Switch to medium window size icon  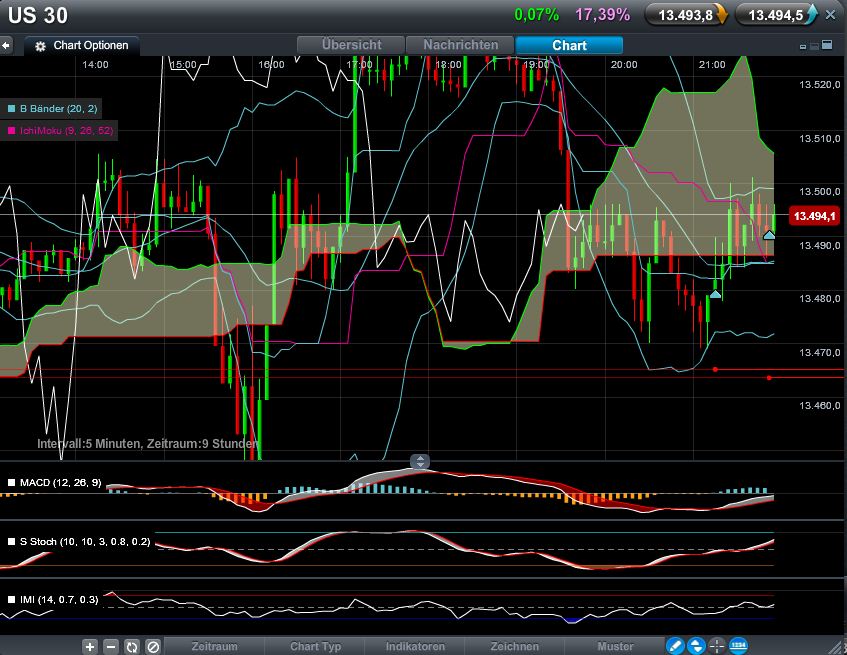coord(814,46)
